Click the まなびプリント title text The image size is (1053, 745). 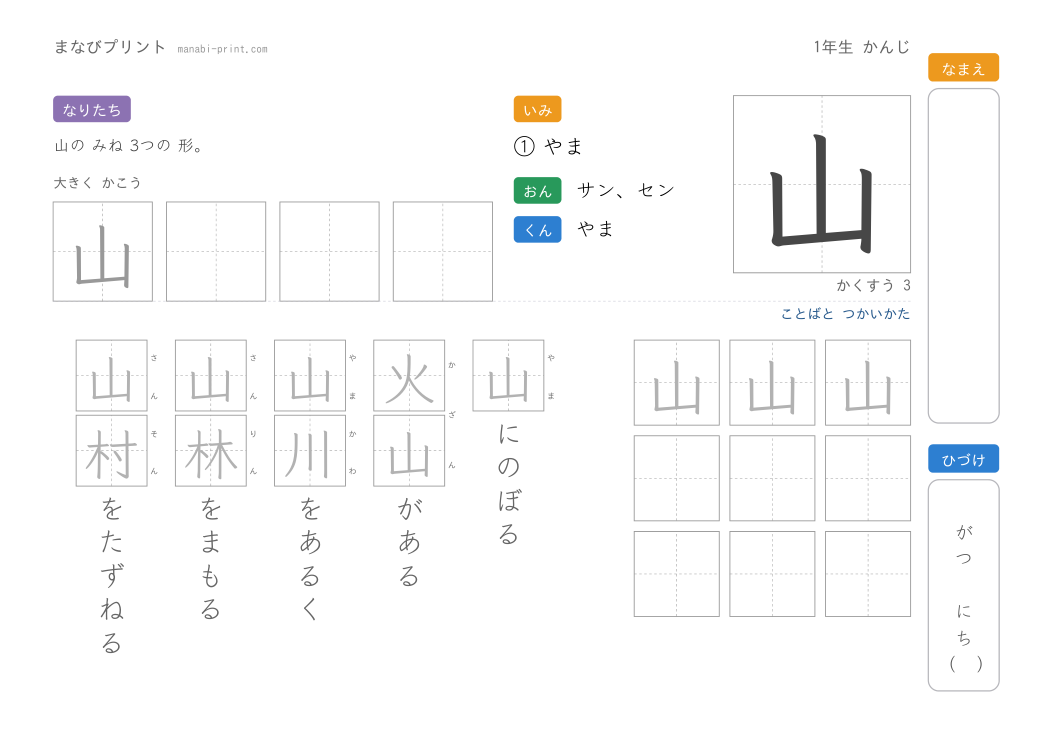click(x=109, y=47)
